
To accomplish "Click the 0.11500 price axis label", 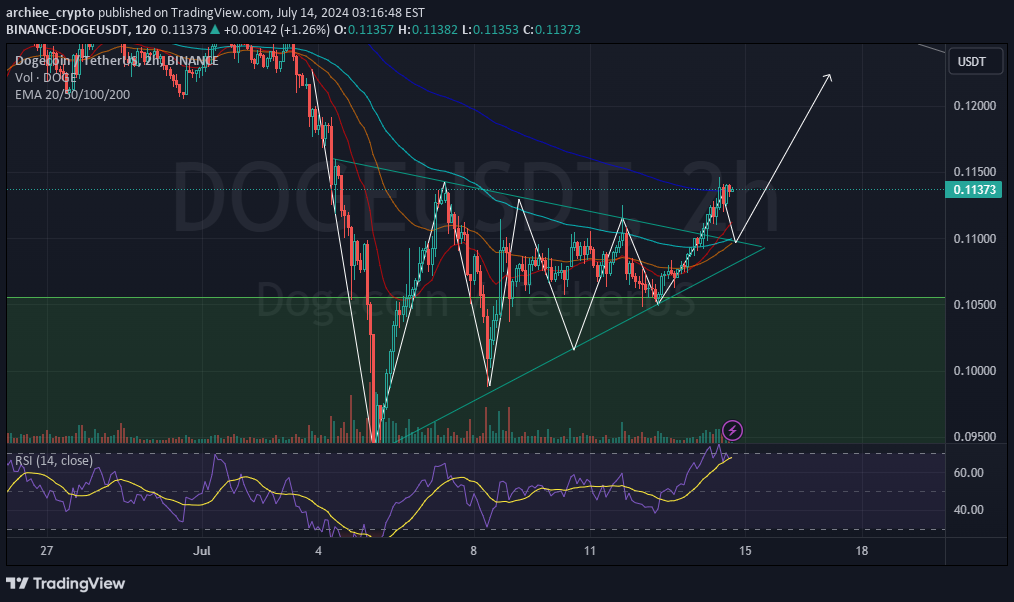I will (x=975, y=172).
